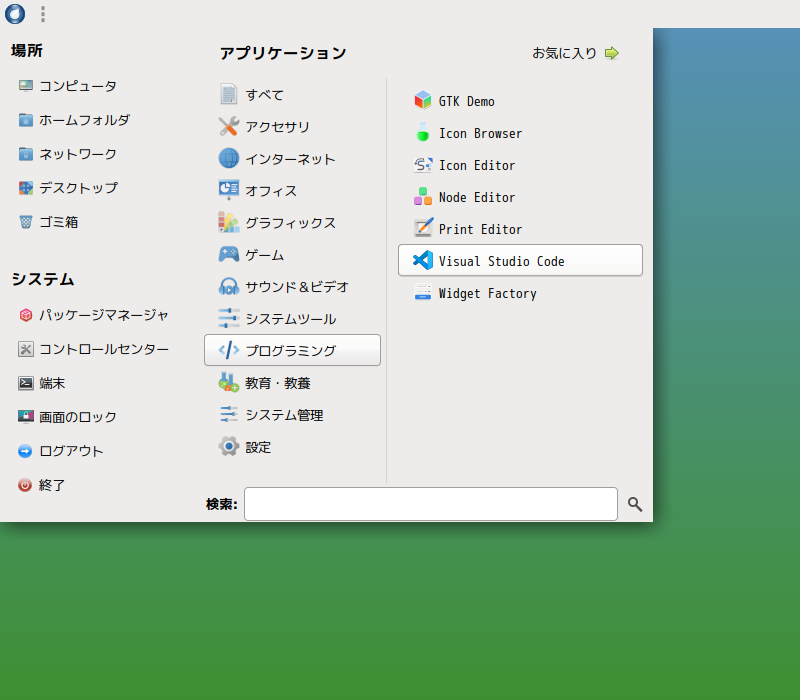Click the magnifier search icon
800x700 pixels.
[x=635, y=505]
